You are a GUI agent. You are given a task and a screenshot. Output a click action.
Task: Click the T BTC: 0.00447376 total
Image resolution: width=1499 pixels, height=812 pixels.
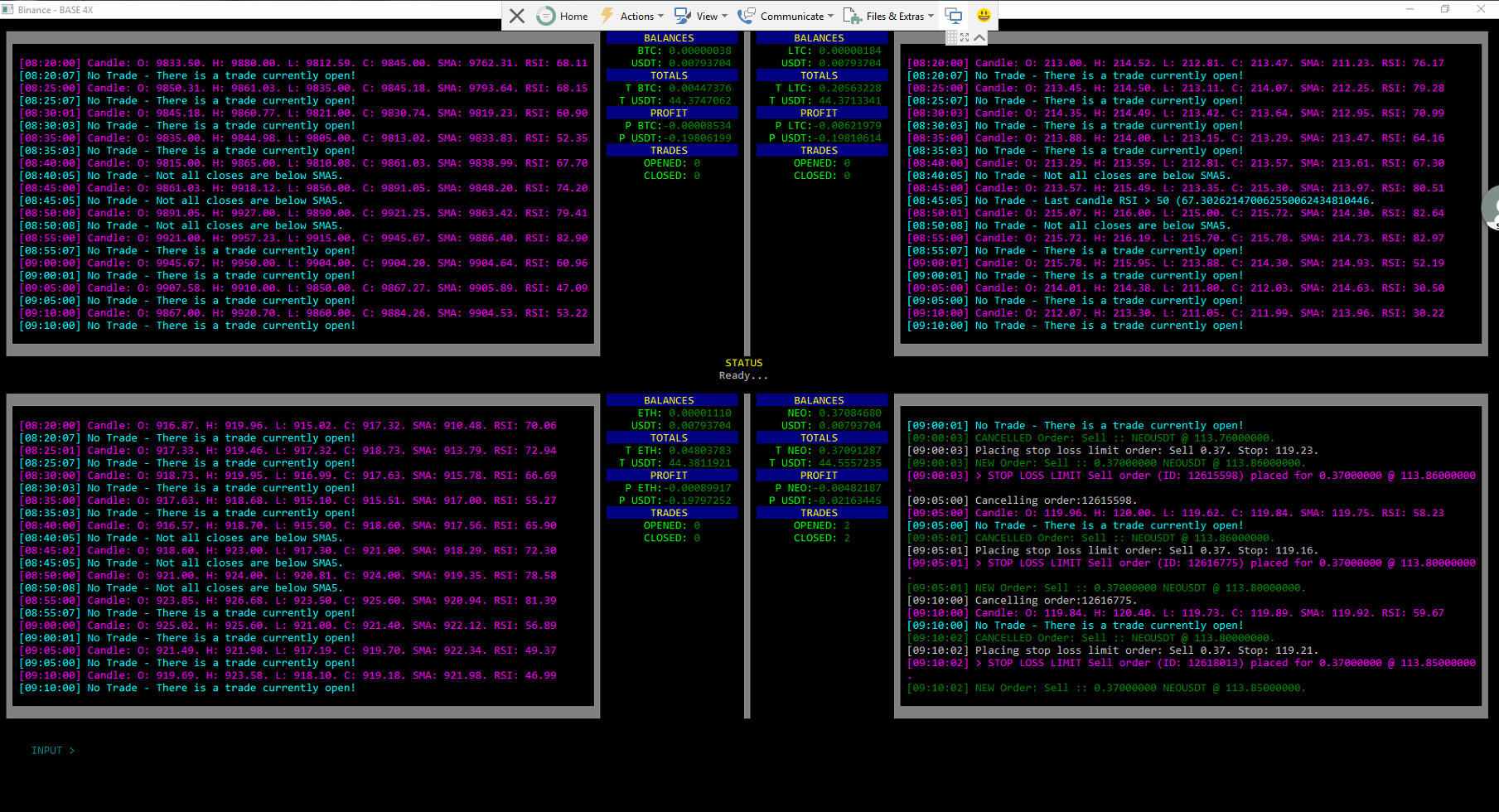pyautogui.click(x=678, y=88)
